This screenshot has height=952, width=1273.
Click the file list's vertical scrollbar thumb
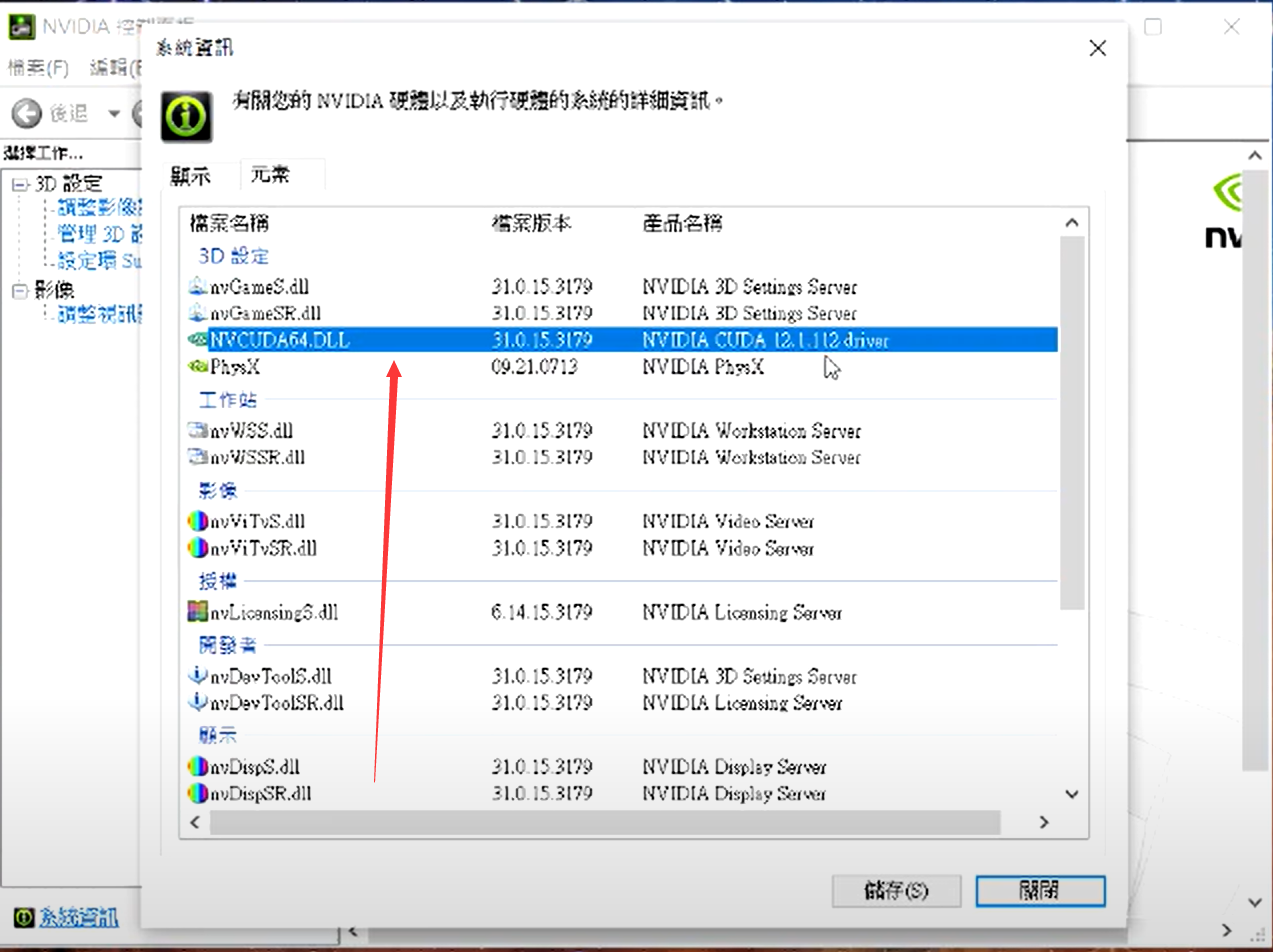[x=1072, y=422]
